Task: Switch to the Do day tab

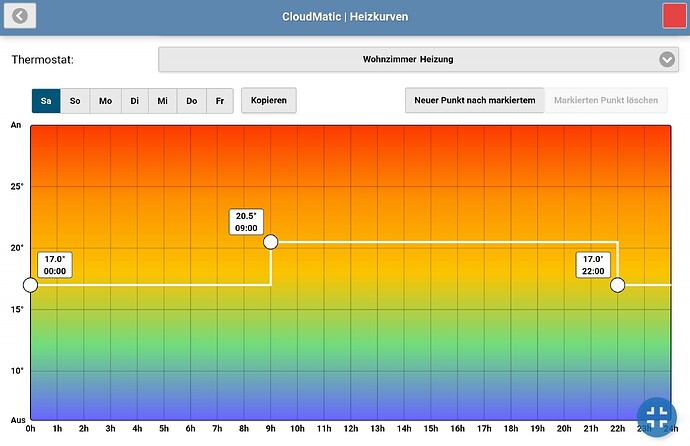Action: click(192, 101)
